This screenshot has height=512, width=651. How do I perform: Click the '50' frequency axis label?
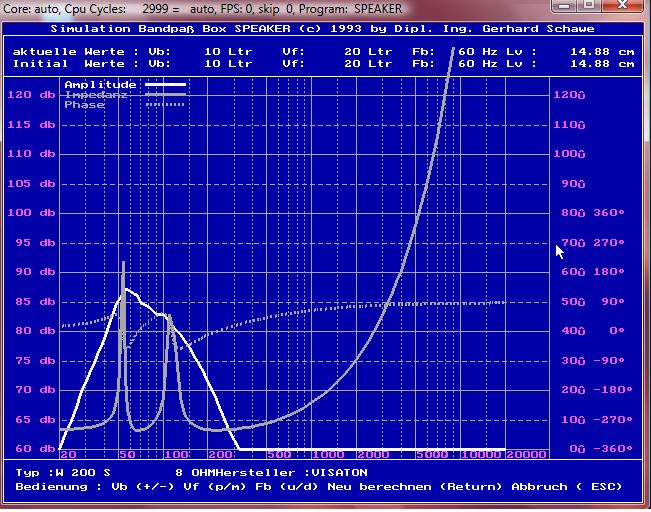[127, 455]
